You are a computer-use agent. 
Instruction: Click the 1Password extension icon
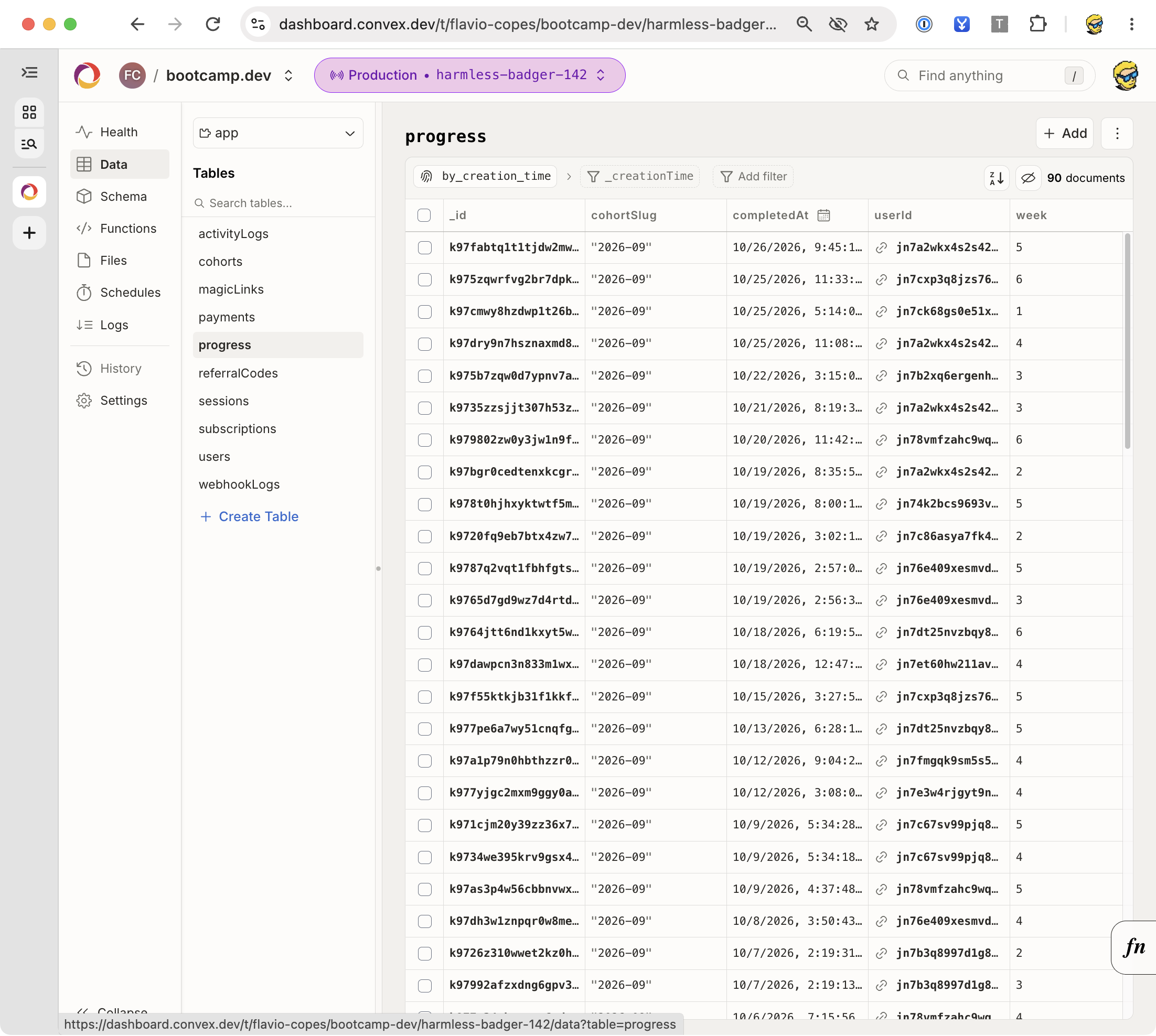[924, 24]
